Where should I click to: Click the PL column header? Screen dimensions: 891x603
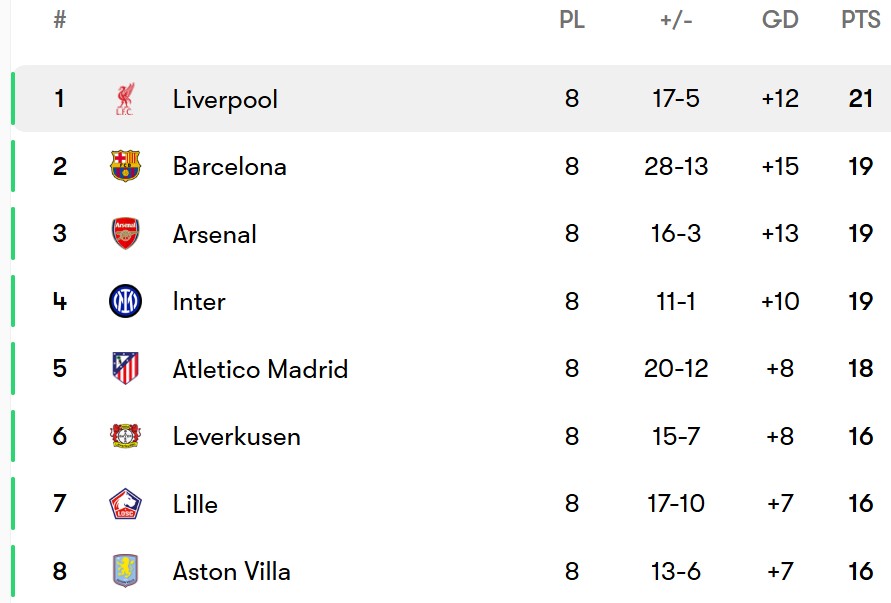tap(572, 20)
